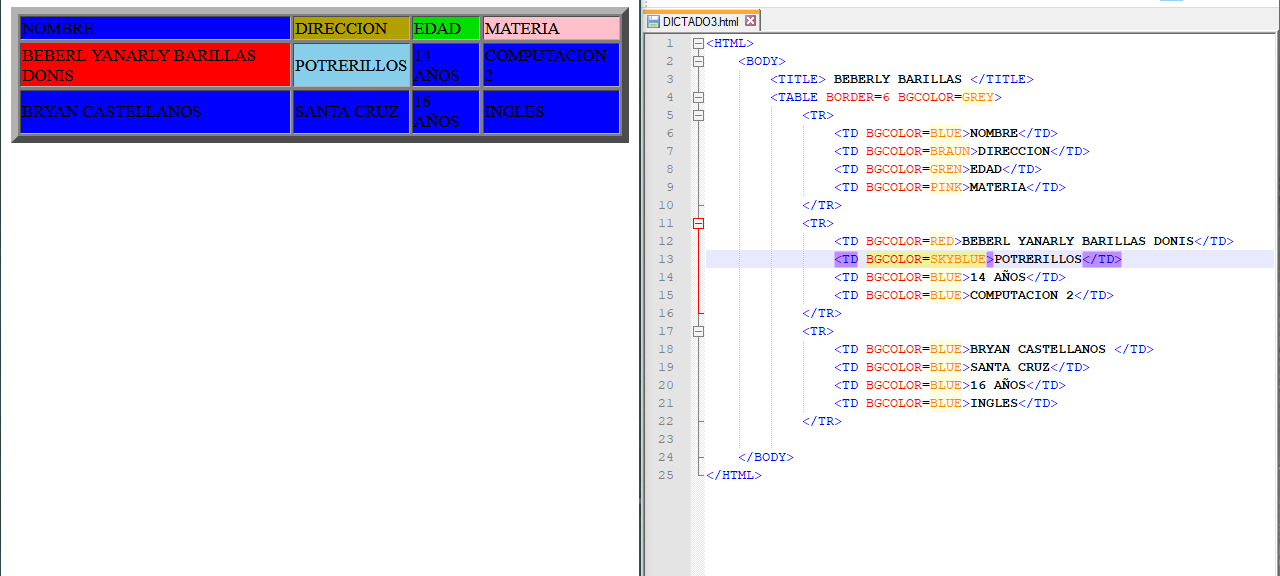Click the SANTA CRUZ code on line 19
The height and width of the screenshot is (576, 1280).
(x=962, y=367)
